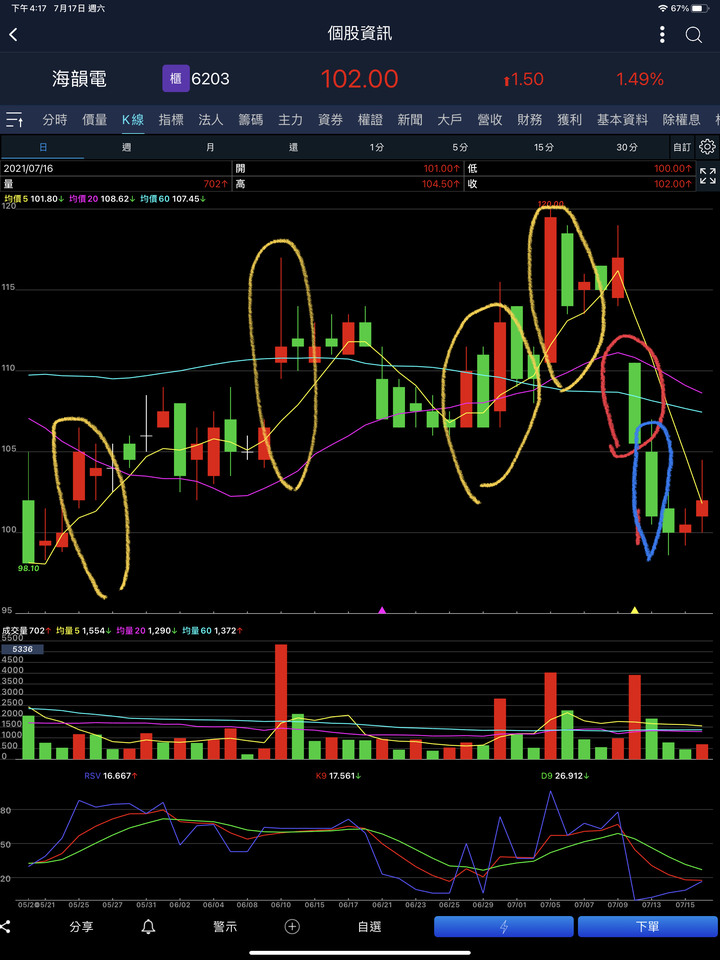Open the 新聞 tab
The width and height of the screenshot is (720, 960).
pyautogui.click(x=410, y=119)
